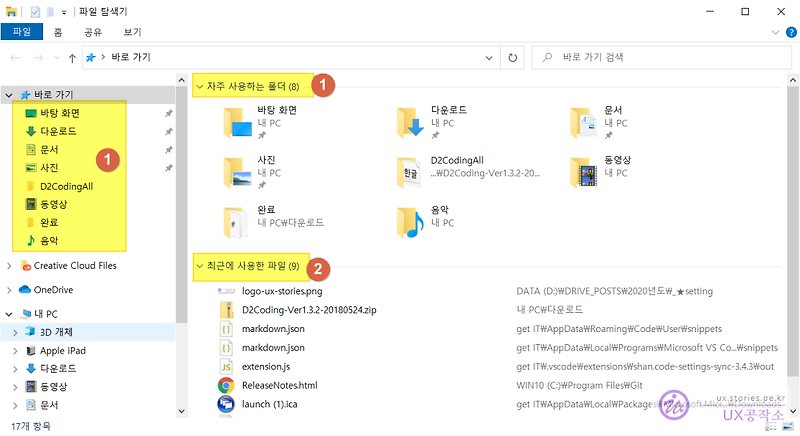Expand Apple iPad tree node
Viewport: 800px width, 436px height.
[15, 351]
